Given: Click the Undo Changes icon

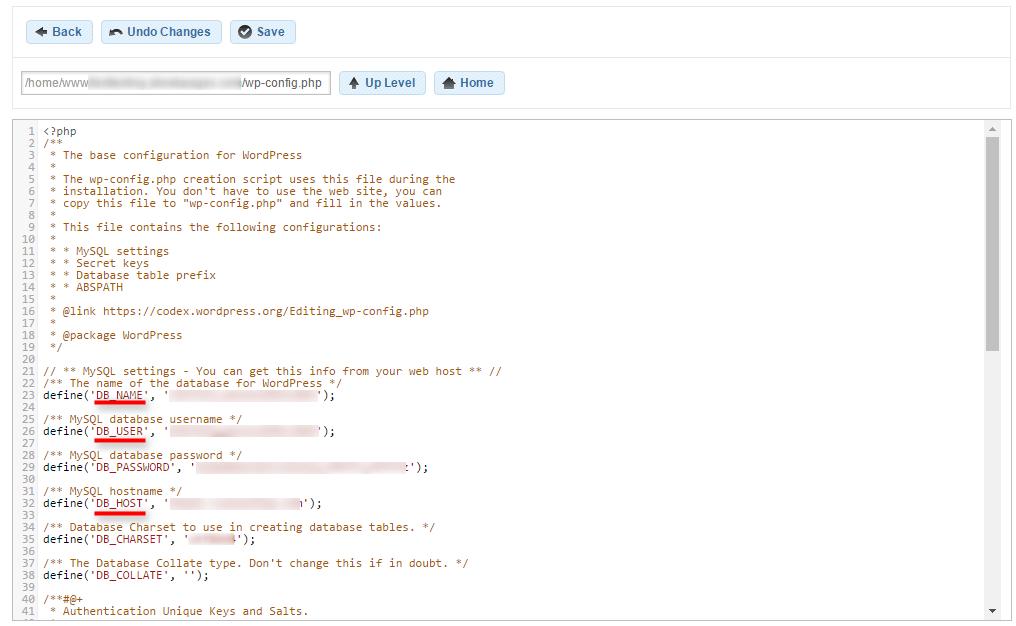Looking at the screenshot, I should [x=116, y=32].
